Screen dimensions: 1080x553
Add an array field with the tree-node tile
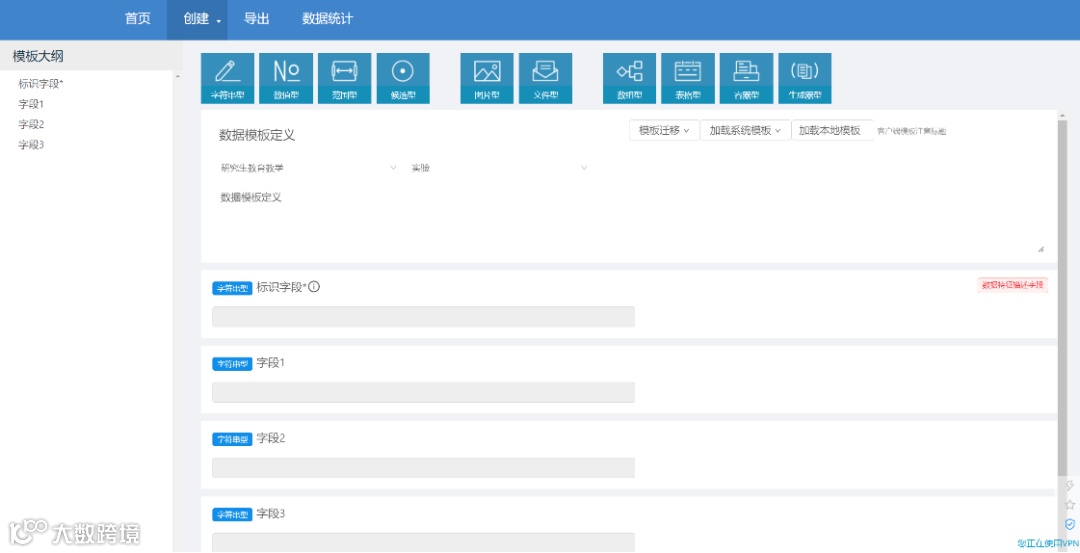click(x=630, y=79)
